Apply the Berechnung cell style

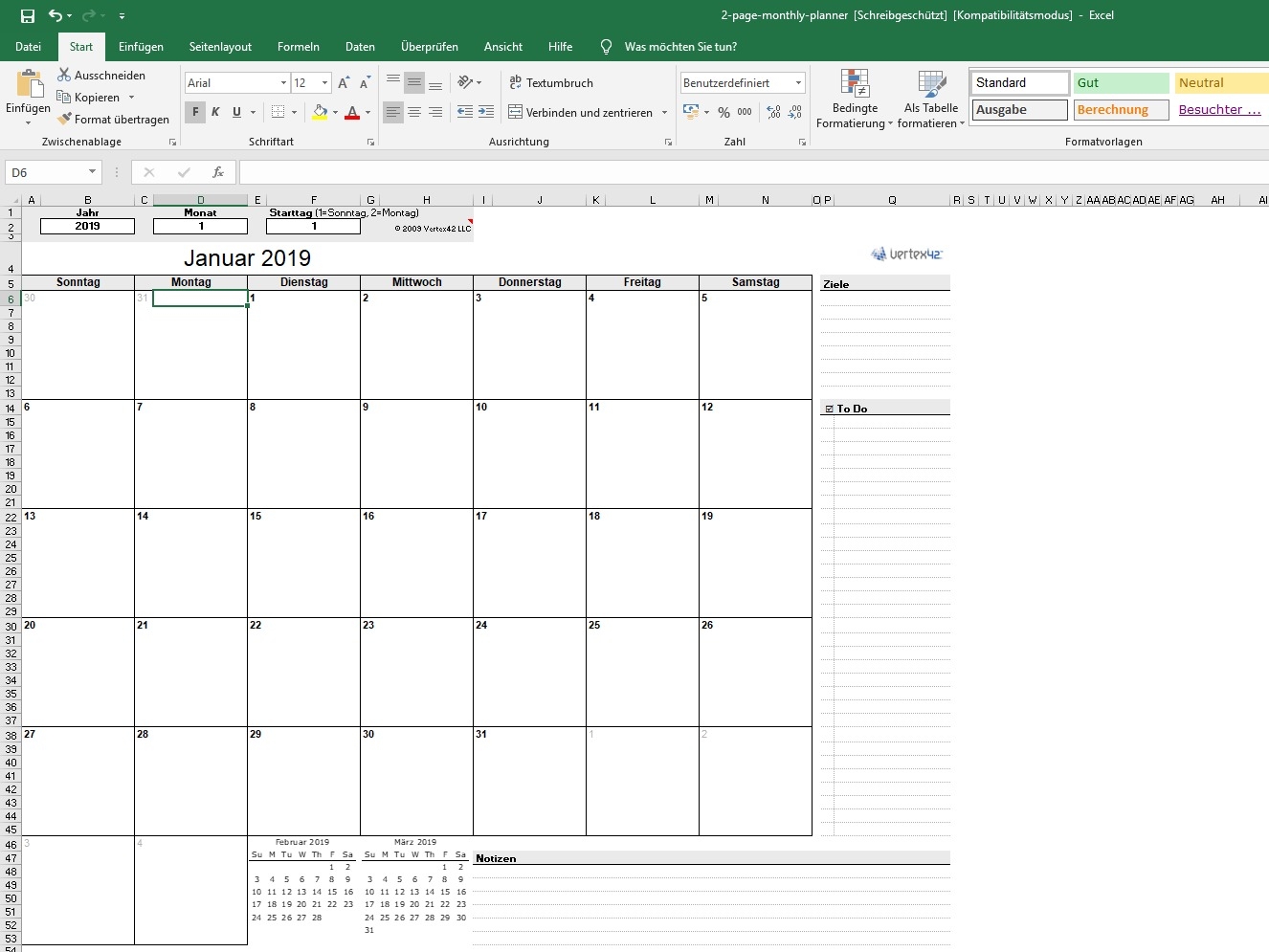coord(1122,110)
